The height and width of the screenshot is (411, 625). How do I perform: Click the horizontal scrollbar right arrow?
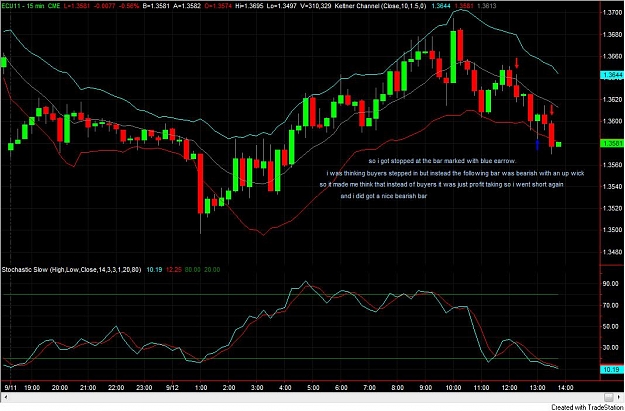pos(621,397)
